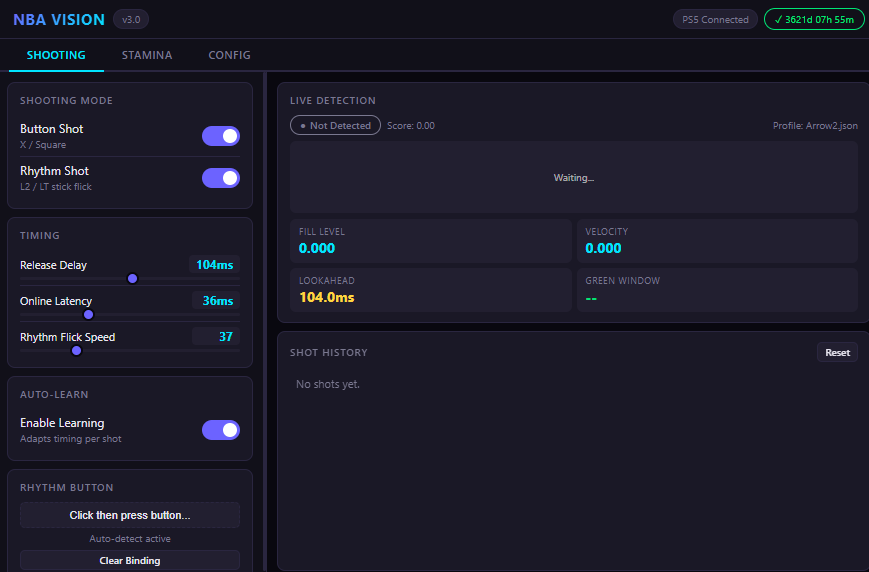Click the Rhythm Flick Speed value 37

[x=216, y=336]
